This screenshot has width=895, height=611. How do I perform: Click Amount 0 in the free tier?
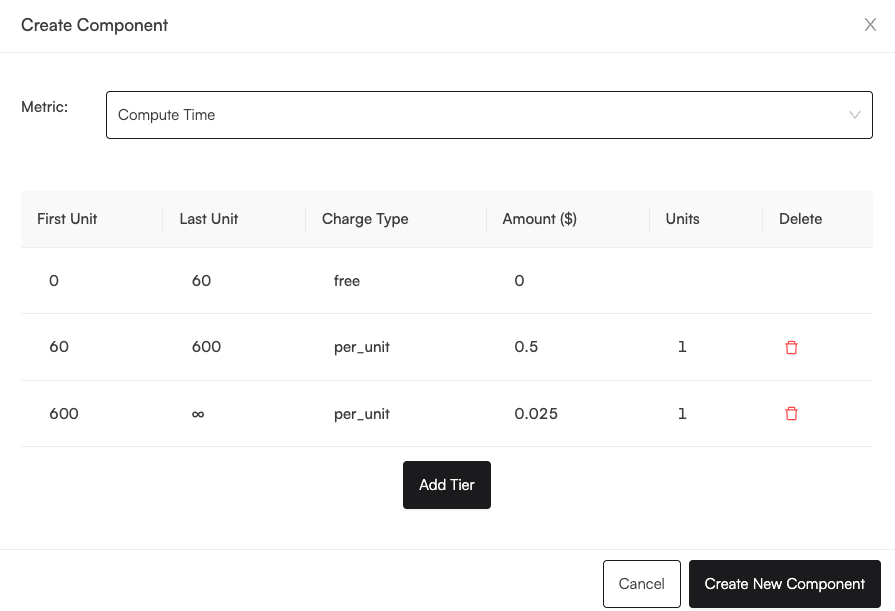click(519, 280)
